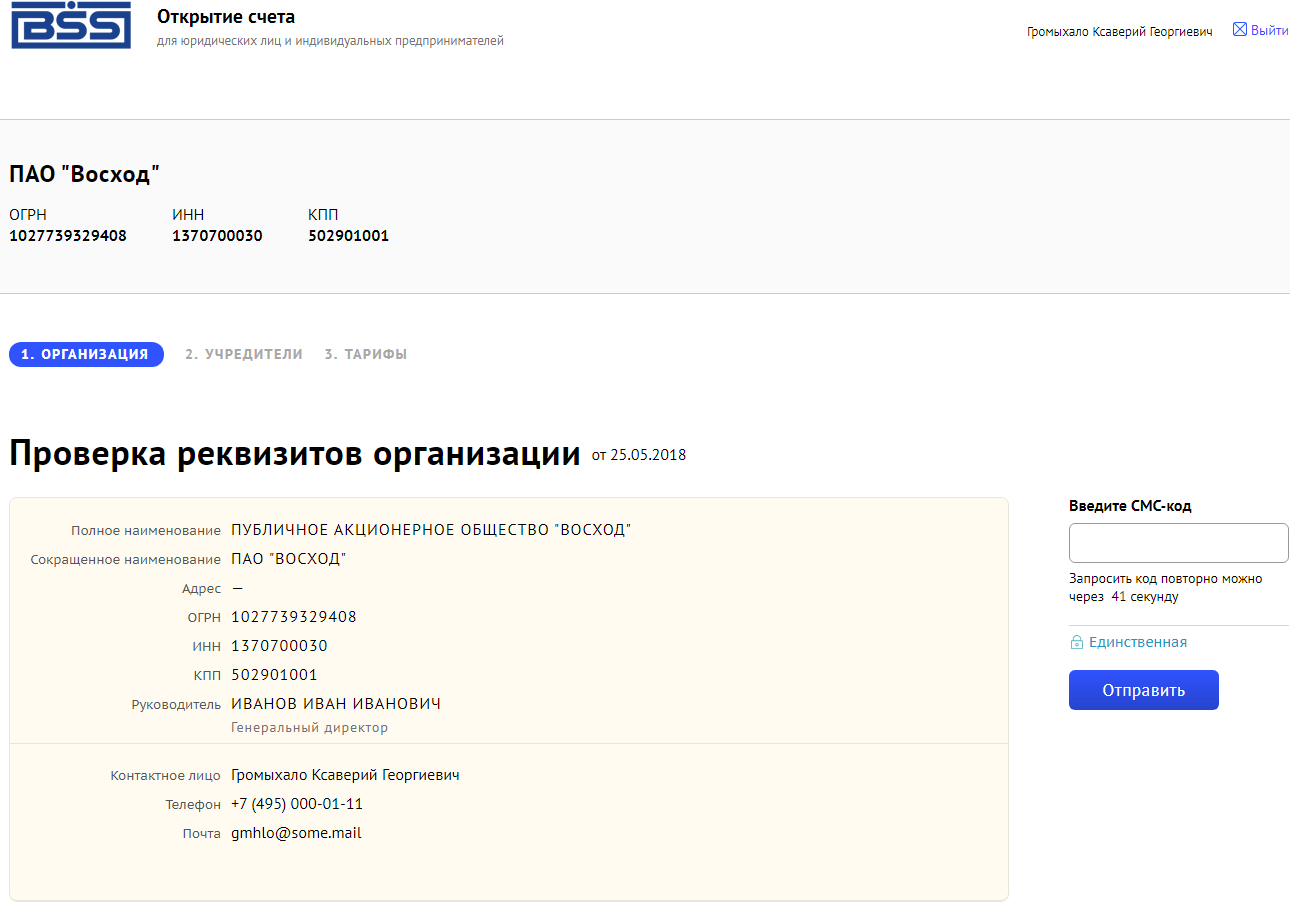Switch to the 2. УЧРЕДИТЕЛИ step
This screenshot has height=902, width=1290.
[x=244, y=354]
